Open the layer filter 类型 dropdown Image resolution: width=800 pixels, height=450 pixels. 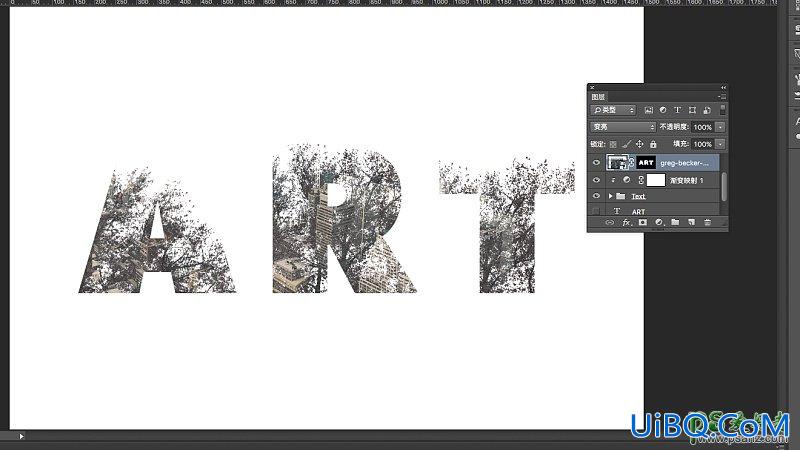[613, 110]
